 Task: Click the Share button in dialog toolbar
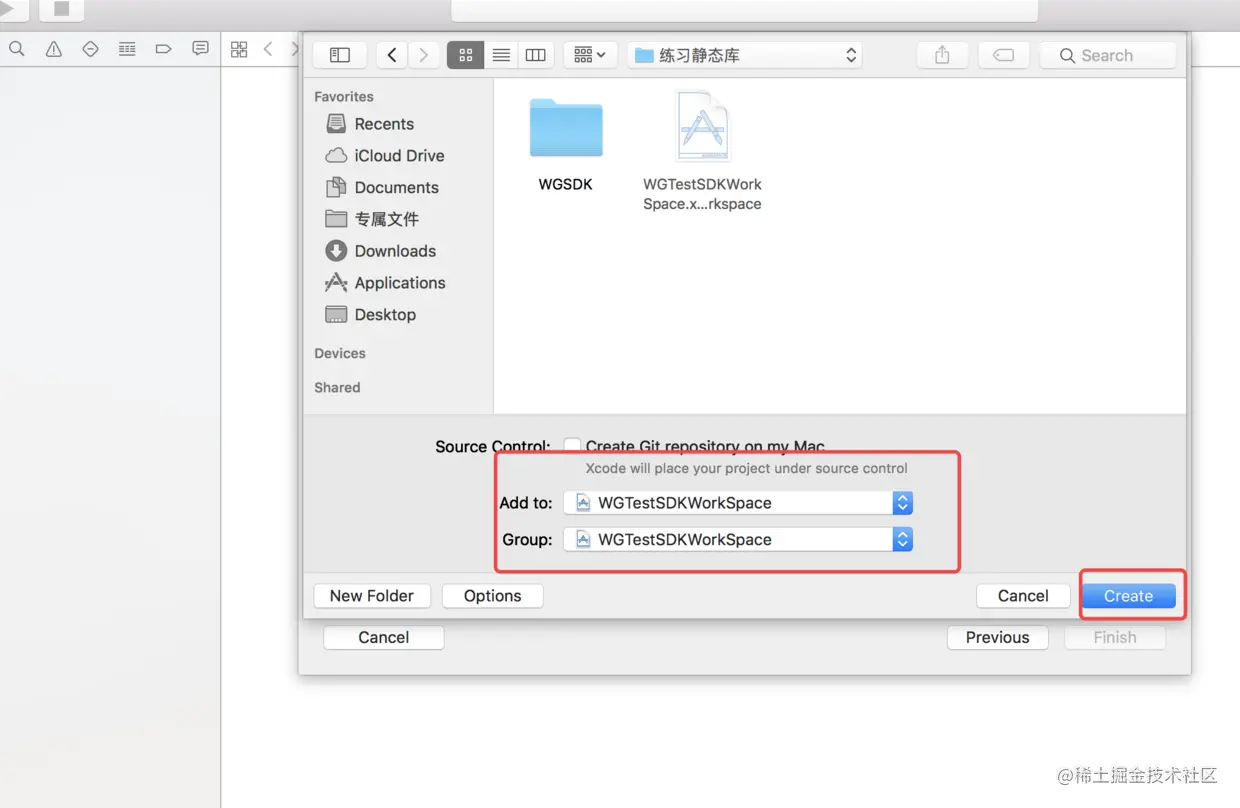(x=942, y=55)
